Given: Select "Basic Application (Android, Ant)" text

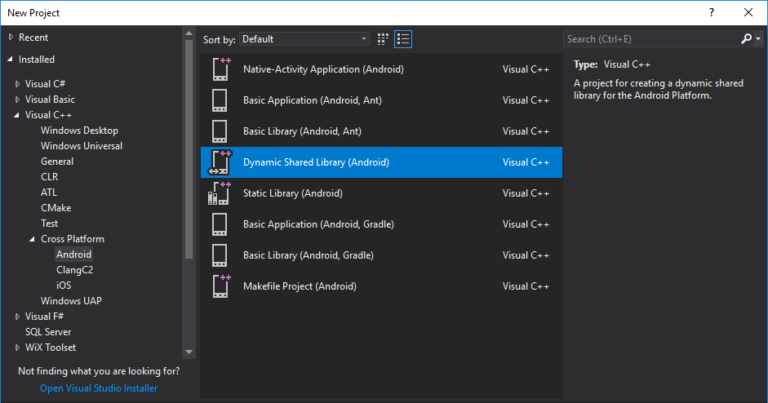Looking at the screenshot, I should point(312,100).
